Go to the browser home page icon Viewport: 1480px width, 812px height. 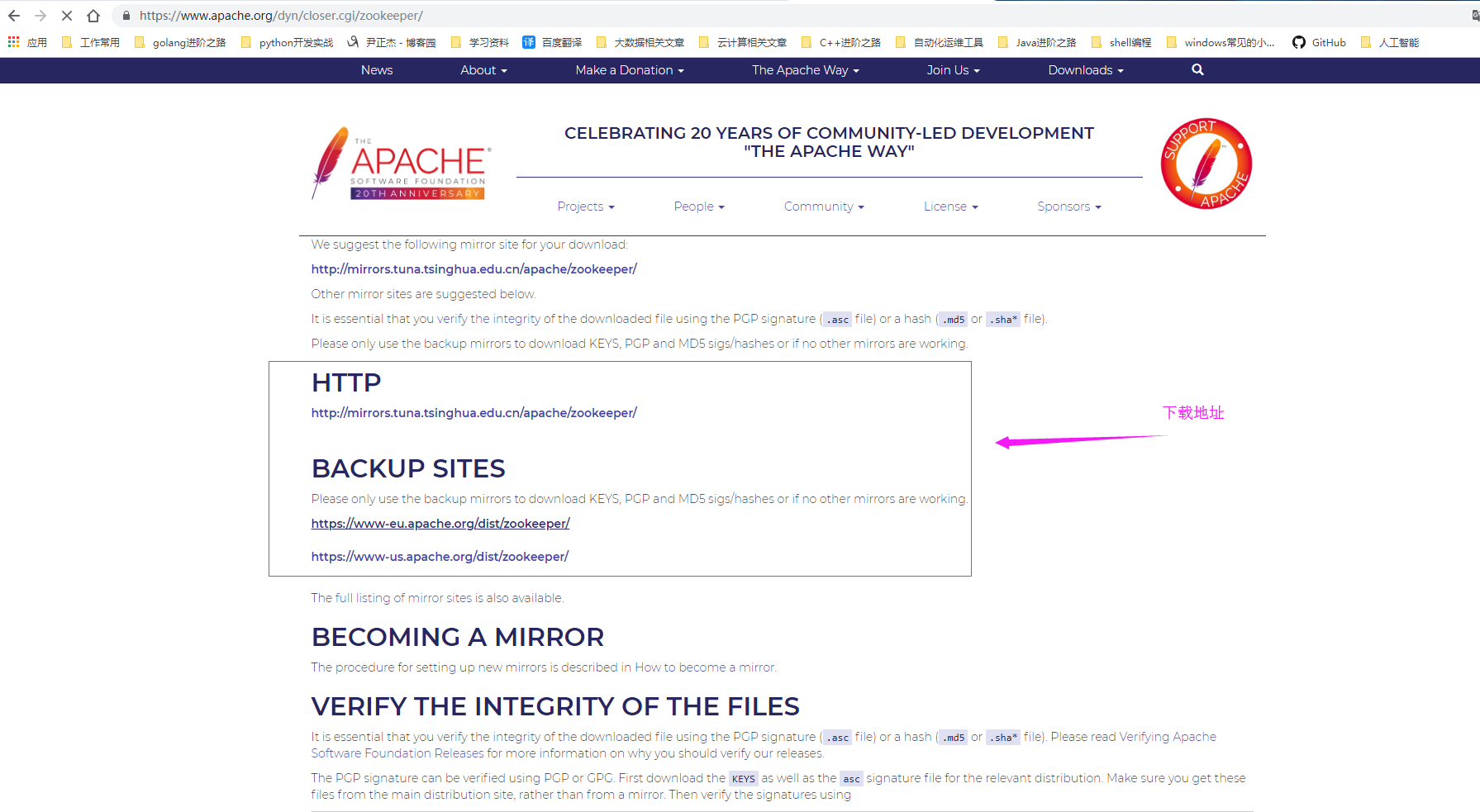point(93,16)
